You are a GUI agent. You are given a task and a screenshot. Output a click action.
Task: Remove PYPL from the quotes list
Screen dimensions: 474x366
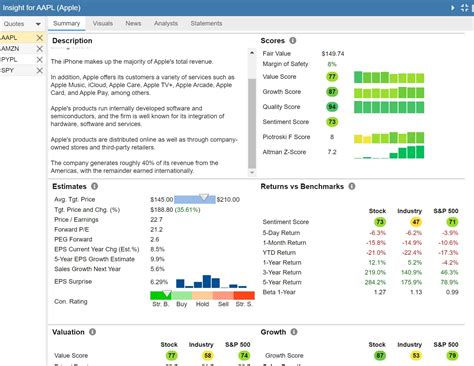pyautogui.click(x=39, y=60)
